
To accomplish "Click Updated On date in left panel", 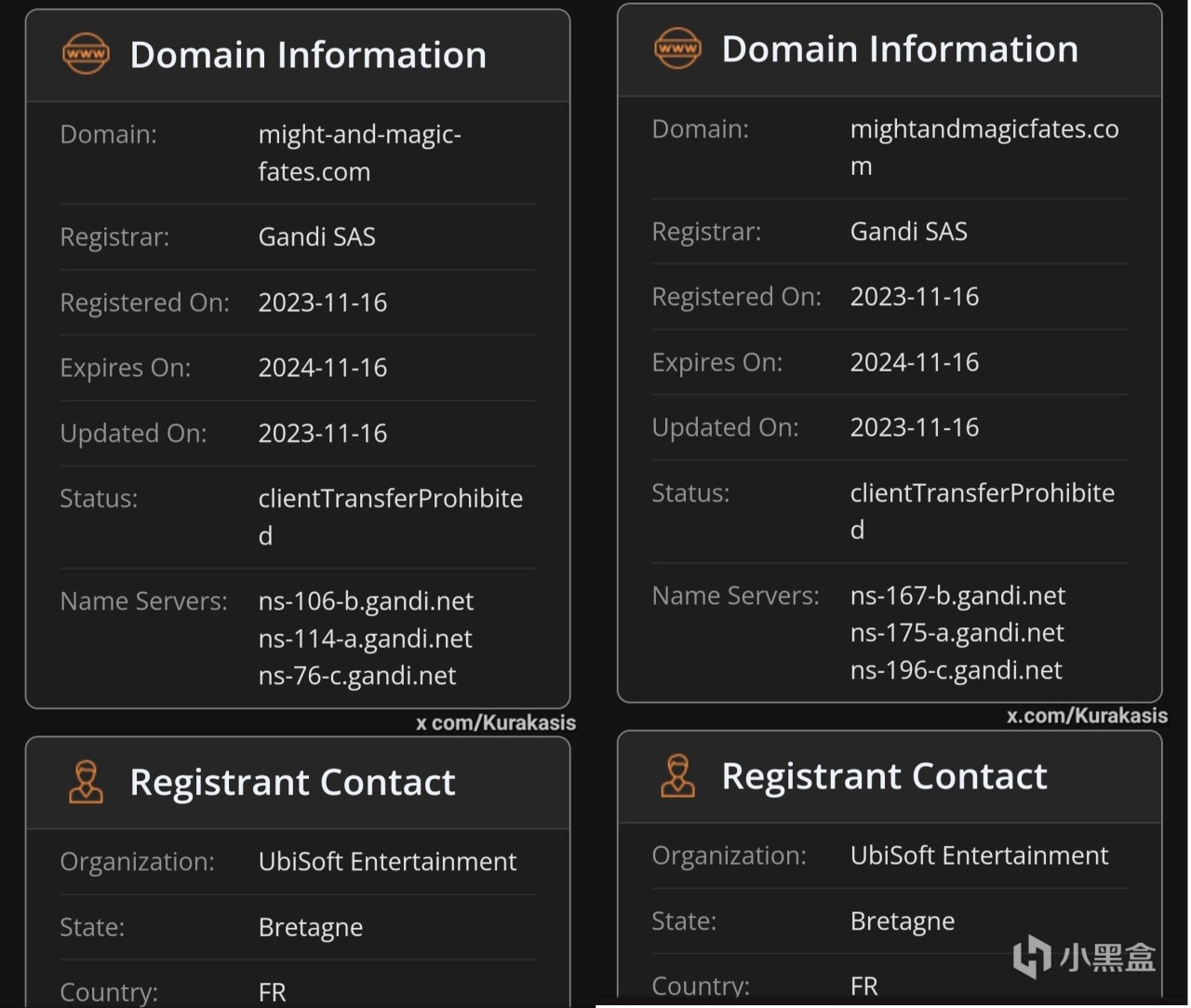I will point(322,433).
